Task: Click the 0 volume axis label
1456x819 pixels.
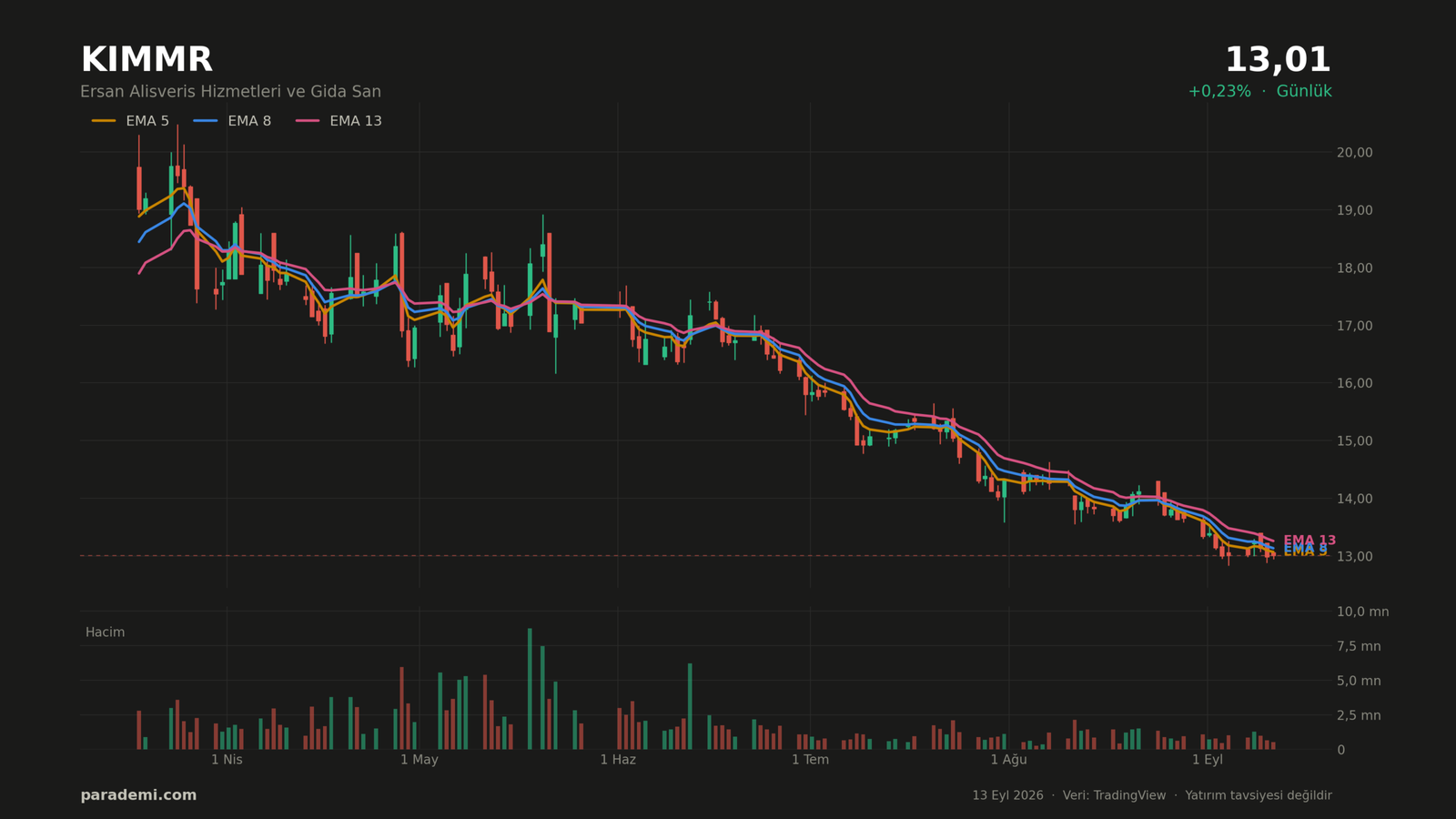Action: [1340, 750]
